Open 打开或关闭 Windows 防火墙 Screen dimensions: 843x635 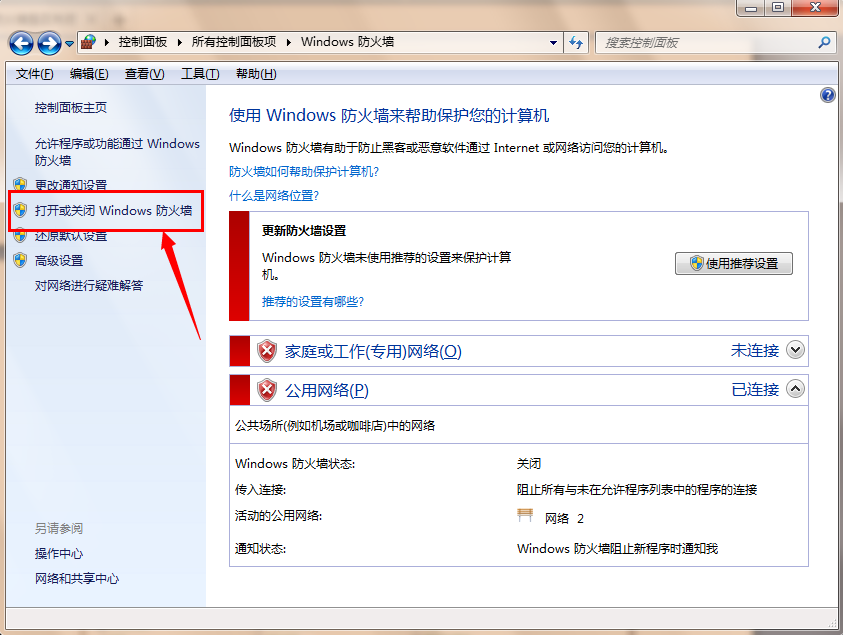click(113, 210)
